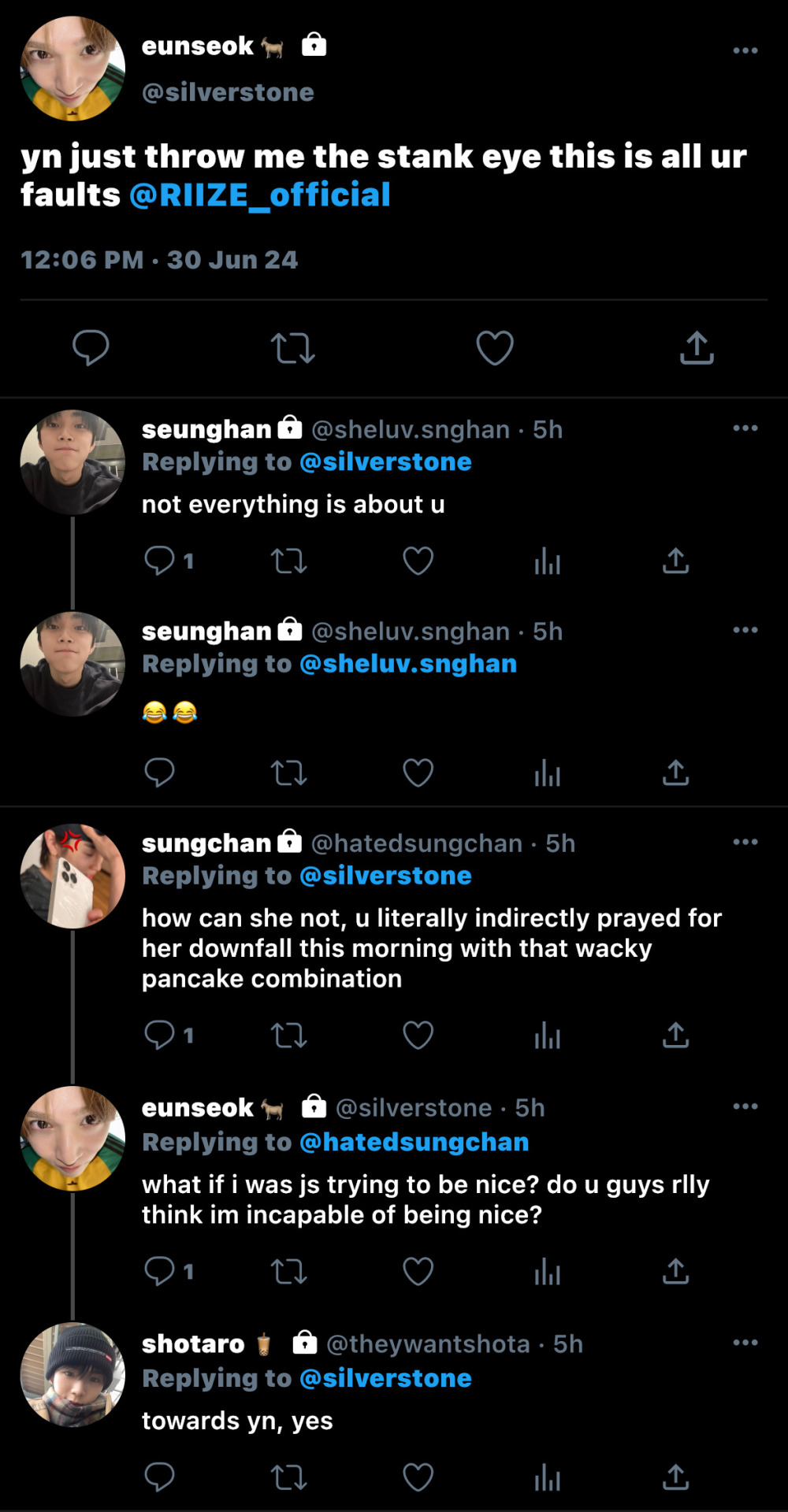
Task: Reply to eunseok's main tweet
Action: click(x=91, y=347)
